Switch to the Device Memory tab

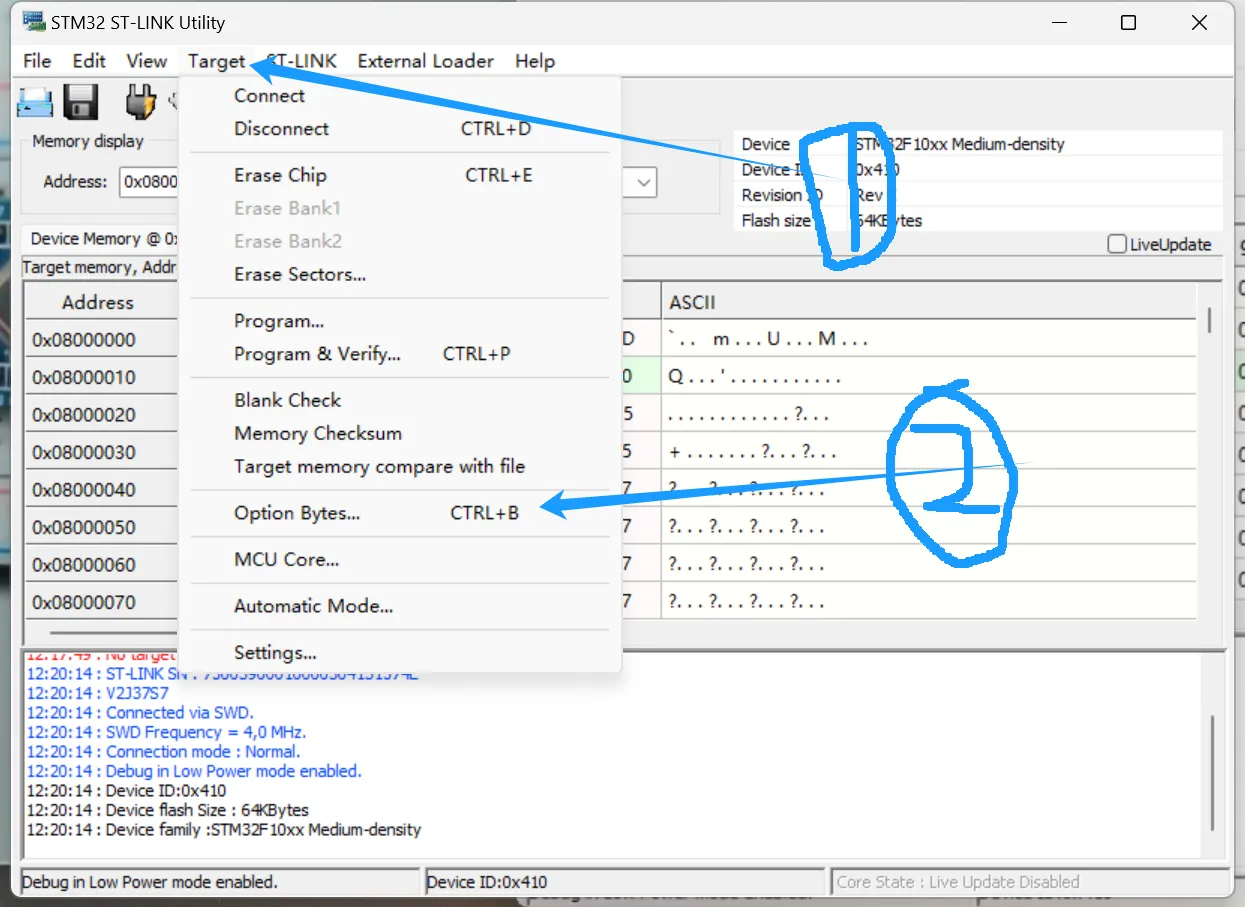[x=100, y=239]
